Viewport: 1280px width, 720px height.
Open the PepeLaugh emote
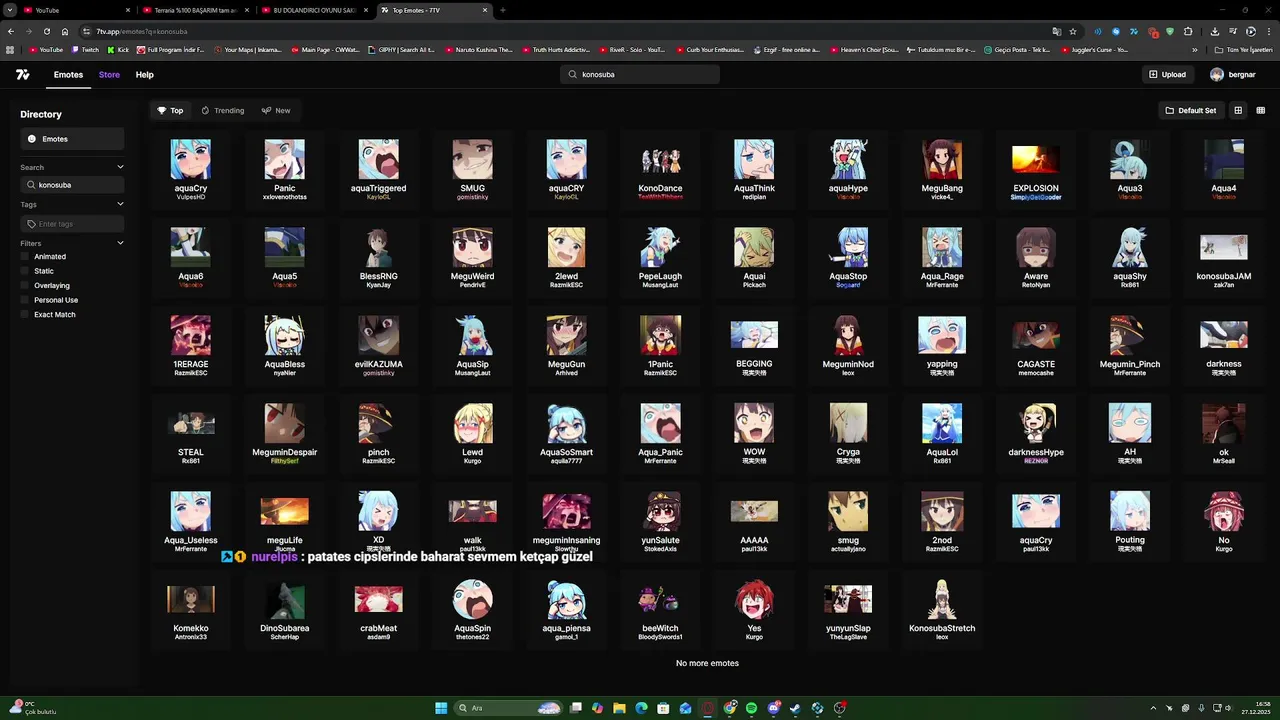[x=660, y=256]
